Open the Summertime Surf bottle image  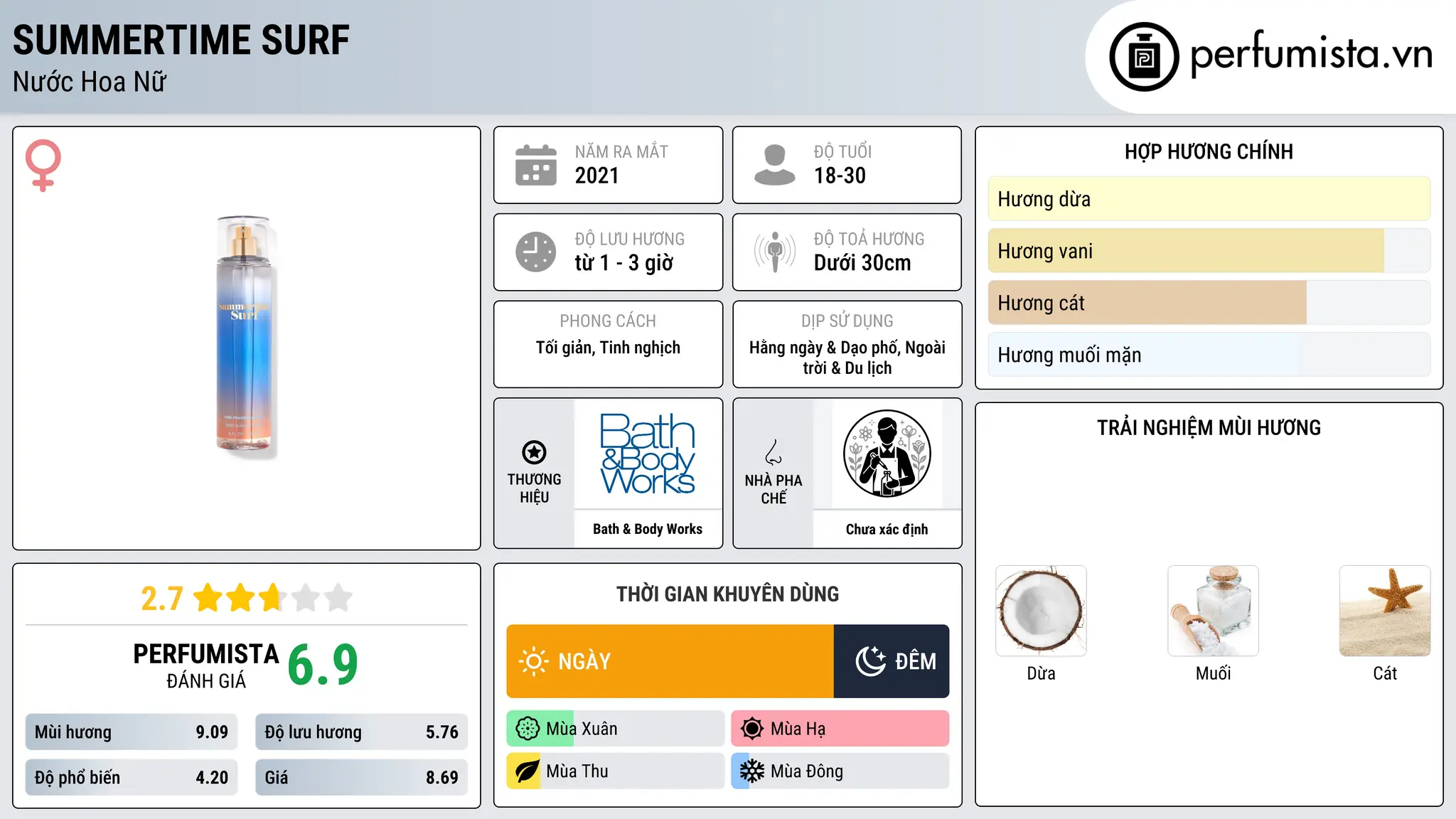click(x=245, y=336)
